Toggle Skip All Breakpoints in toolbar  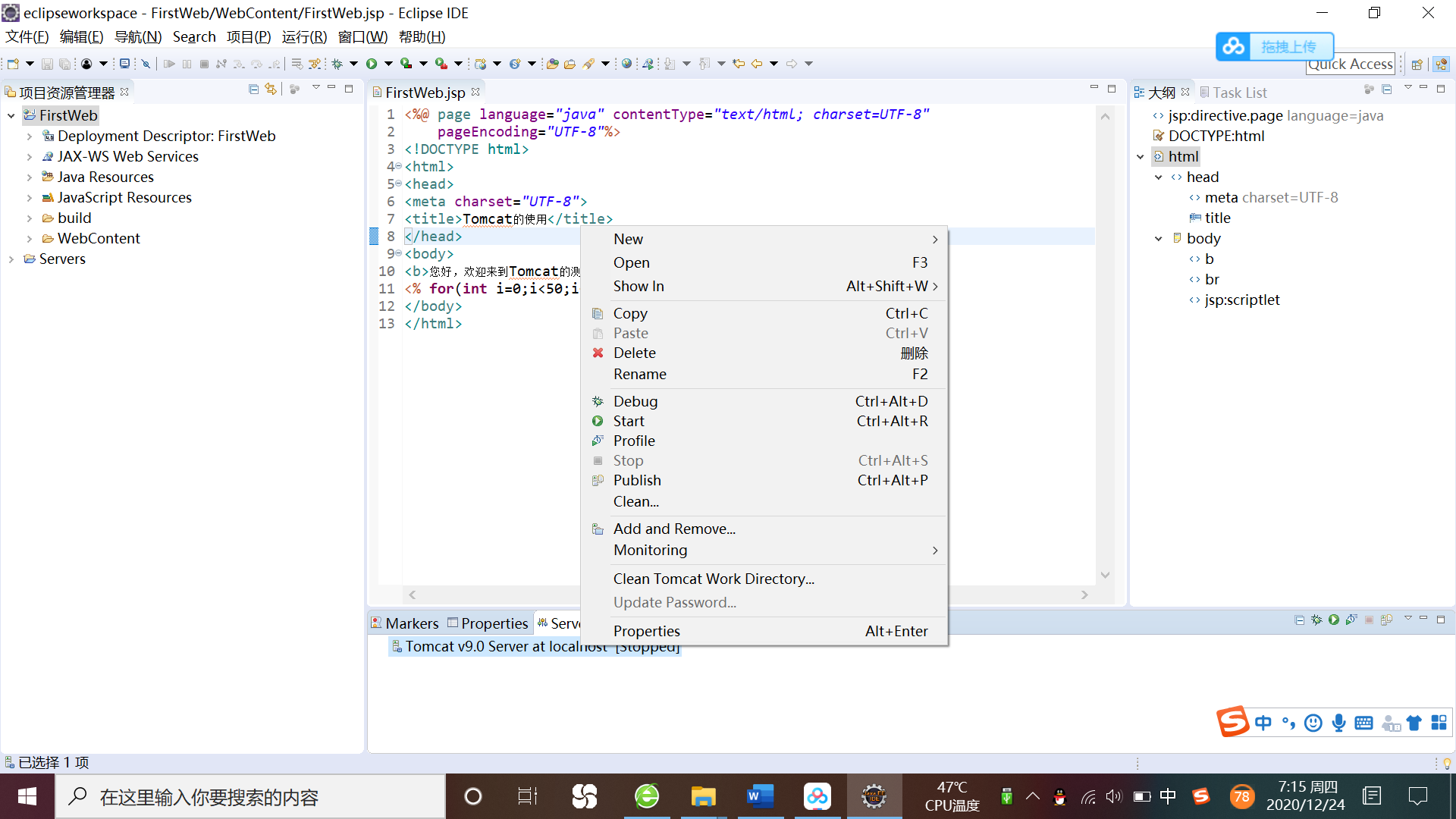(146, 64)
